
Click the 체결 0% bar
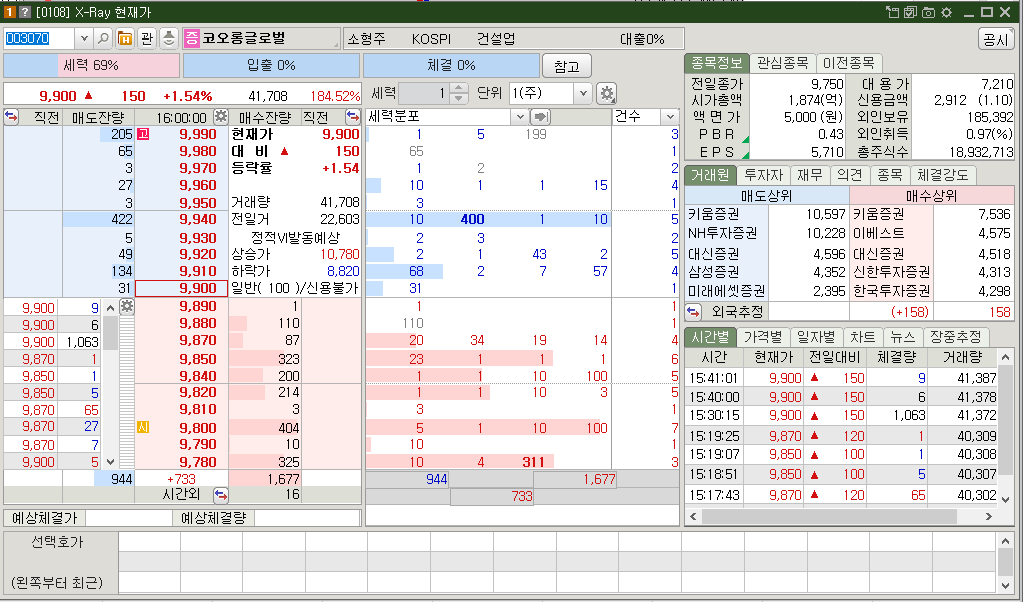click(451, 65)
